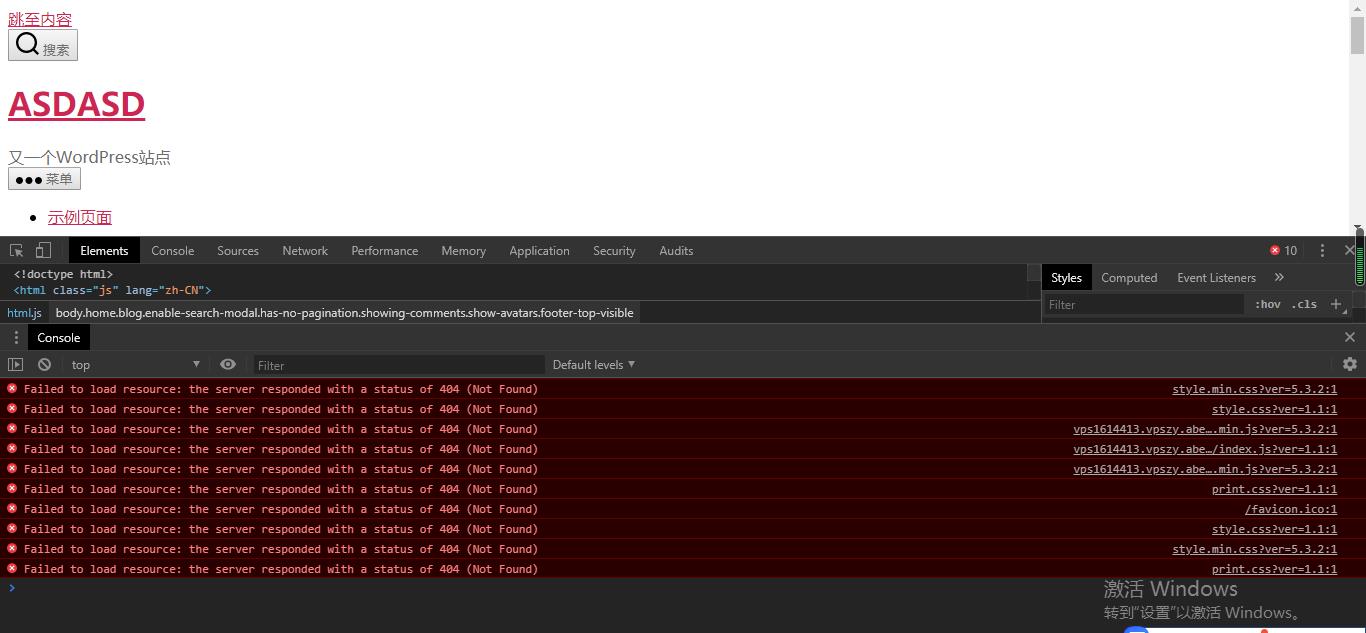The width and height of the screenshot is (1366, 633).
Task: Switch to the Memory tab
Action: coord(463,251)
